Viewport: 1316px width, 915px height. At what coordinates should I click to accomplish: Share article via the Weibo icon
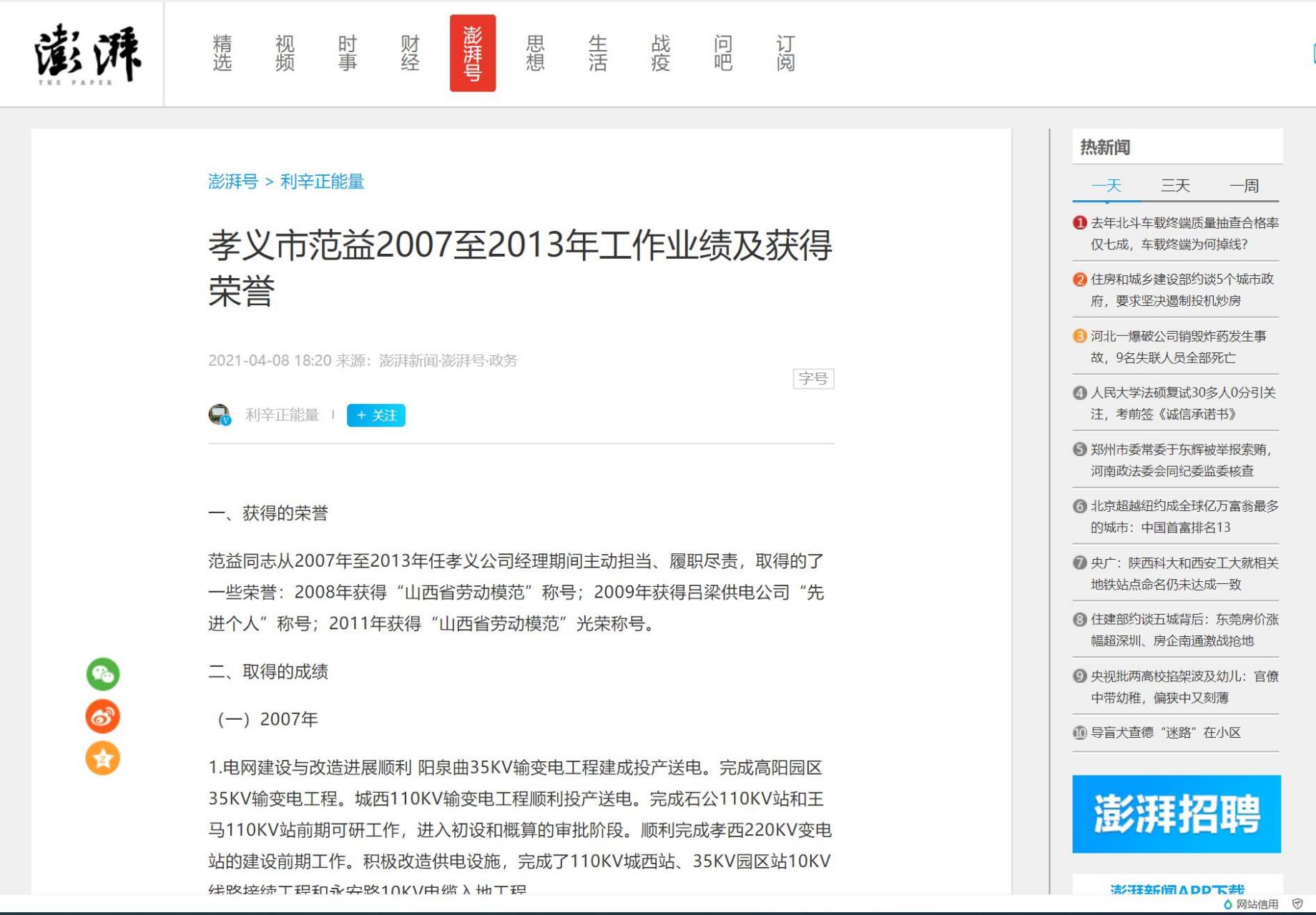point(103,716)
